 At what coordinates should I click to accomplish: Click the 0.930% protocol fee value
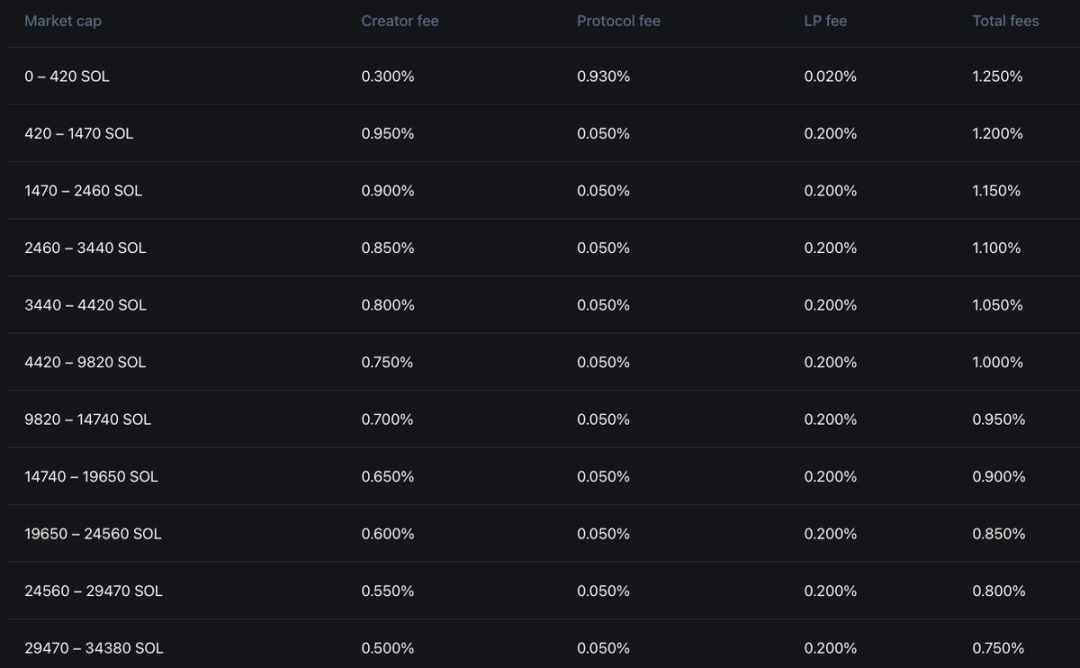point(603,76)
